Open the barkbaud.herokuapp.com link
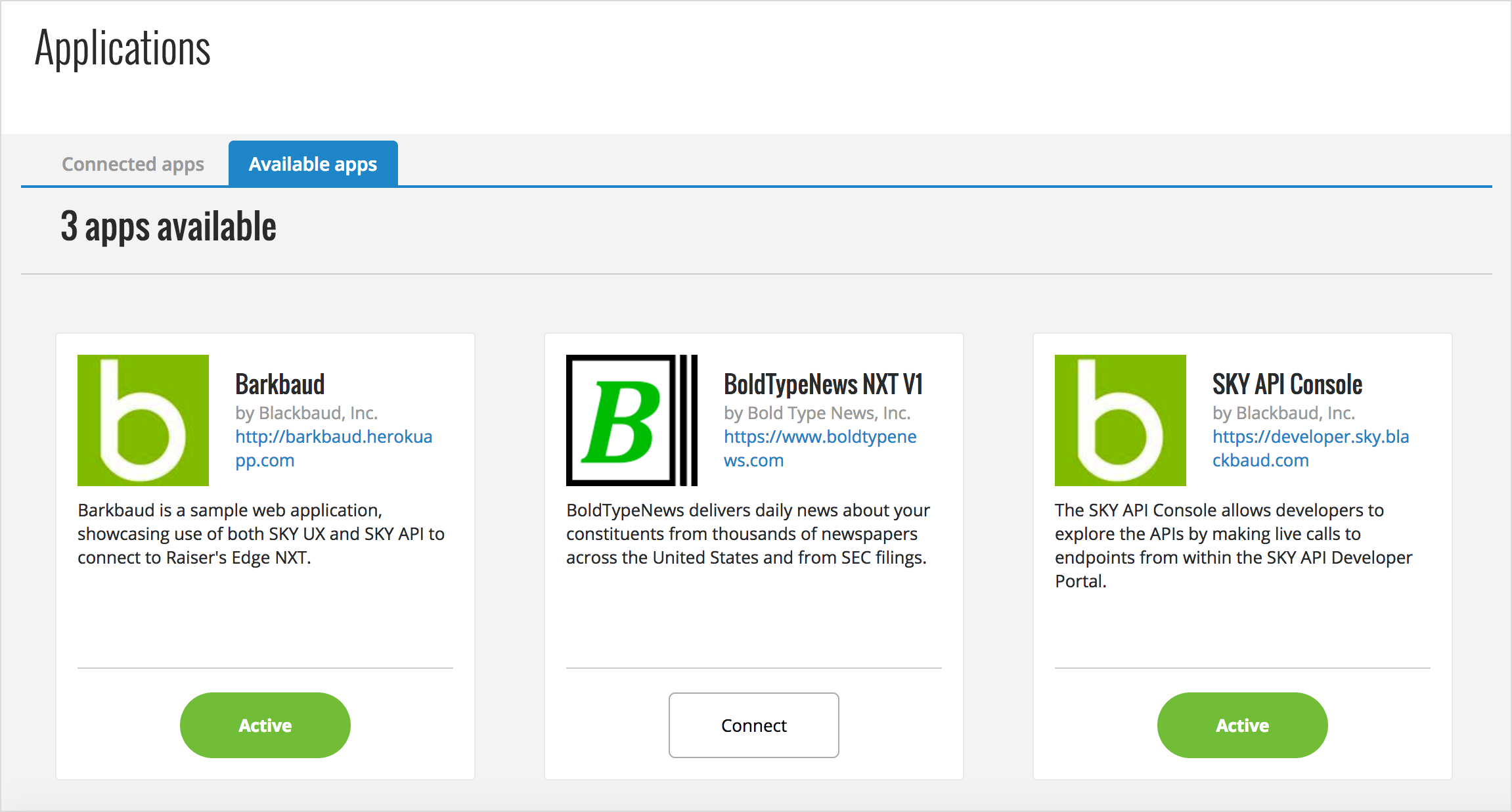This screenshot has width=1512, height=812. pyautogui.click(x=334, y=448)
